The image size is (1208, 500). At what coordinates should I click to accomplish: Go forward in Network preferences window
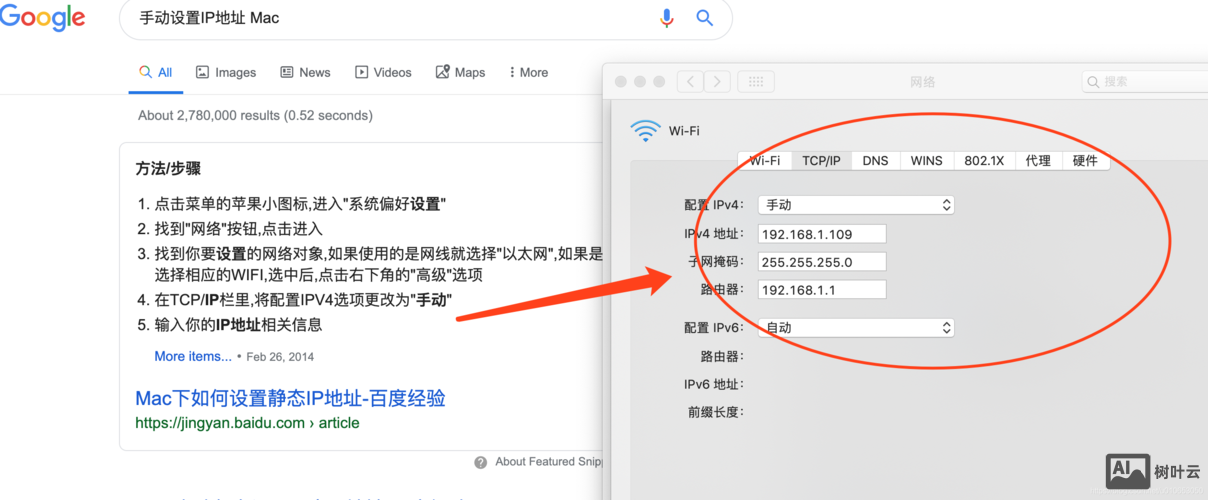pyautogui.click(x=717, y=81)
